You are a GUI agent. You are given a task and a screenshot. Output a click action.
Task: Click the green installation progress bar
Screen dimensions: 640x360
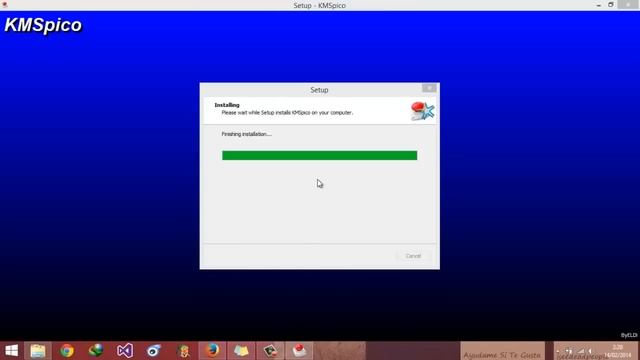[x=320, y=155]
